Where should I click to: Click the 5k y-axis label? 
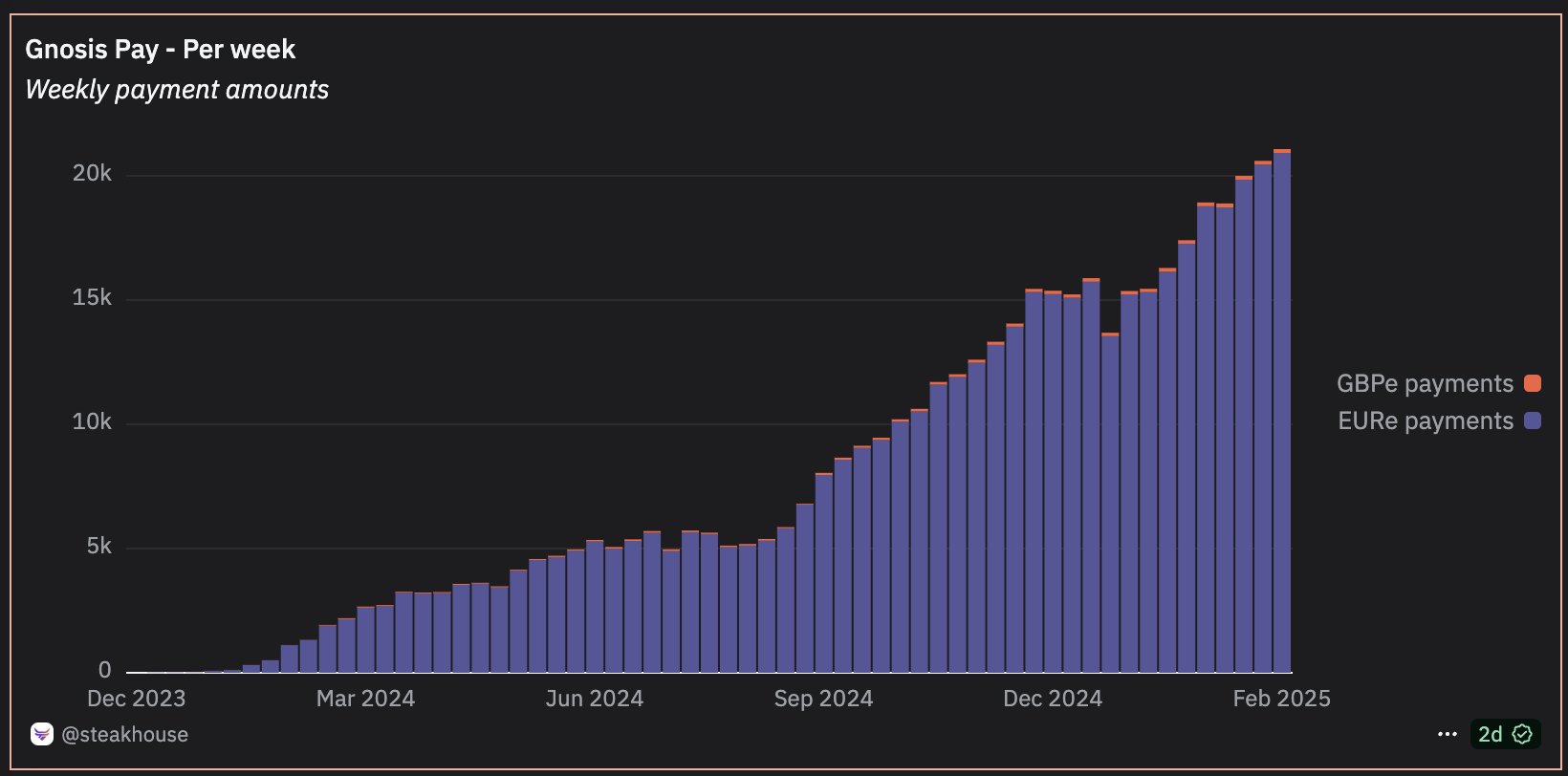pos(98,546)
